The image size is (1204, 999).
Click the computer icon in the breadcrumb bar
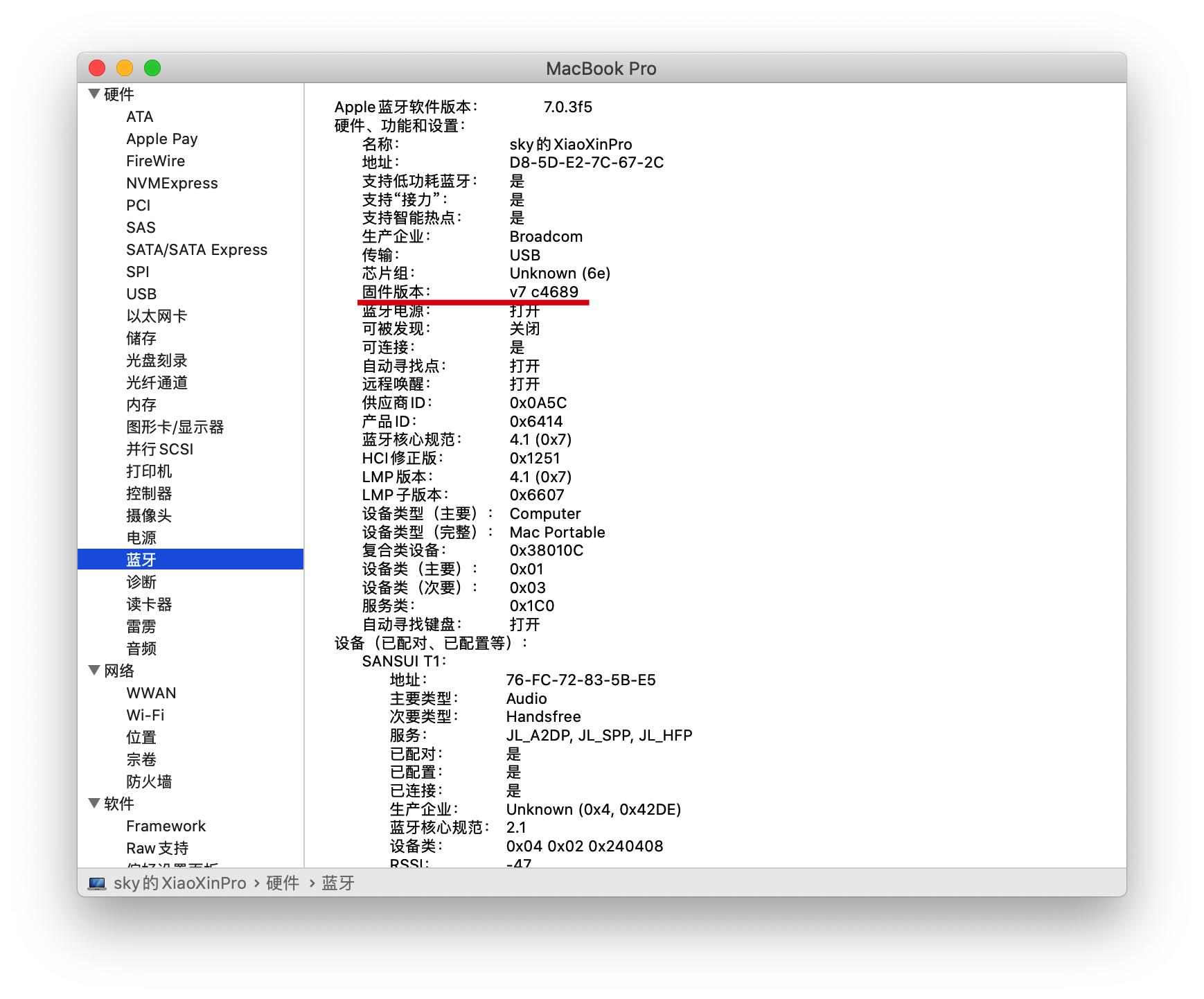[96, 883]
